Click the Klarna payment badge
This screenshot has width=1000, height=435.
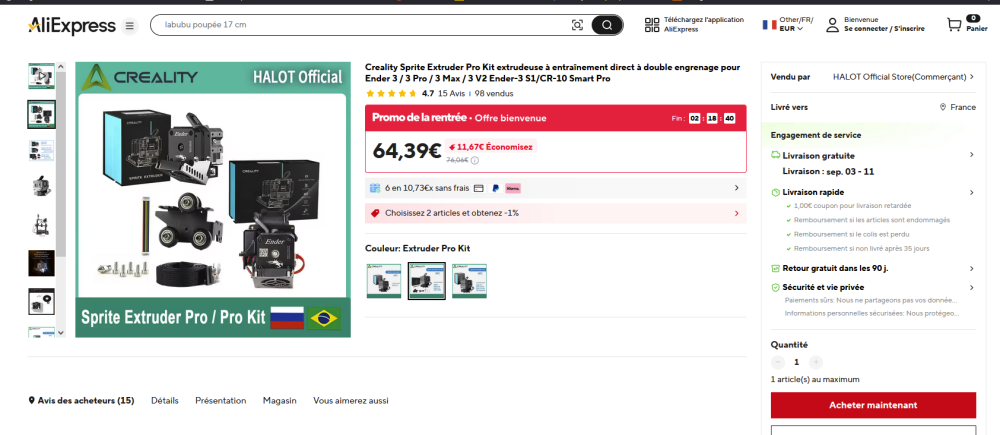point(513,188)
